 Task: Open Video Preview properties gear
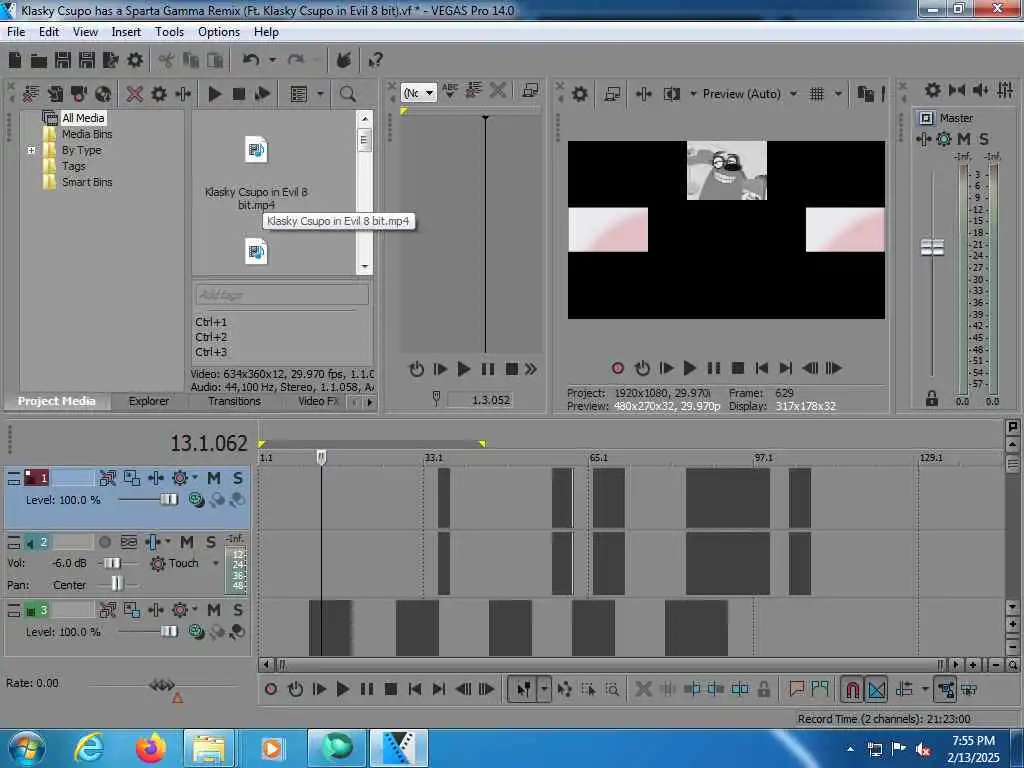pos(579,94)
